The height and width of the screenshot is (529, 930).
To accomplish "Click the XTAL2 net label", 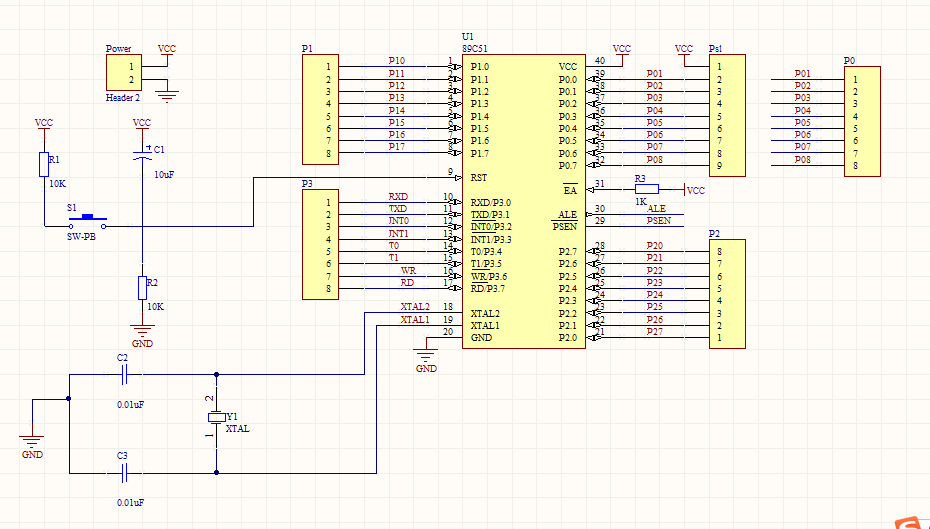I will click(414, 306).
